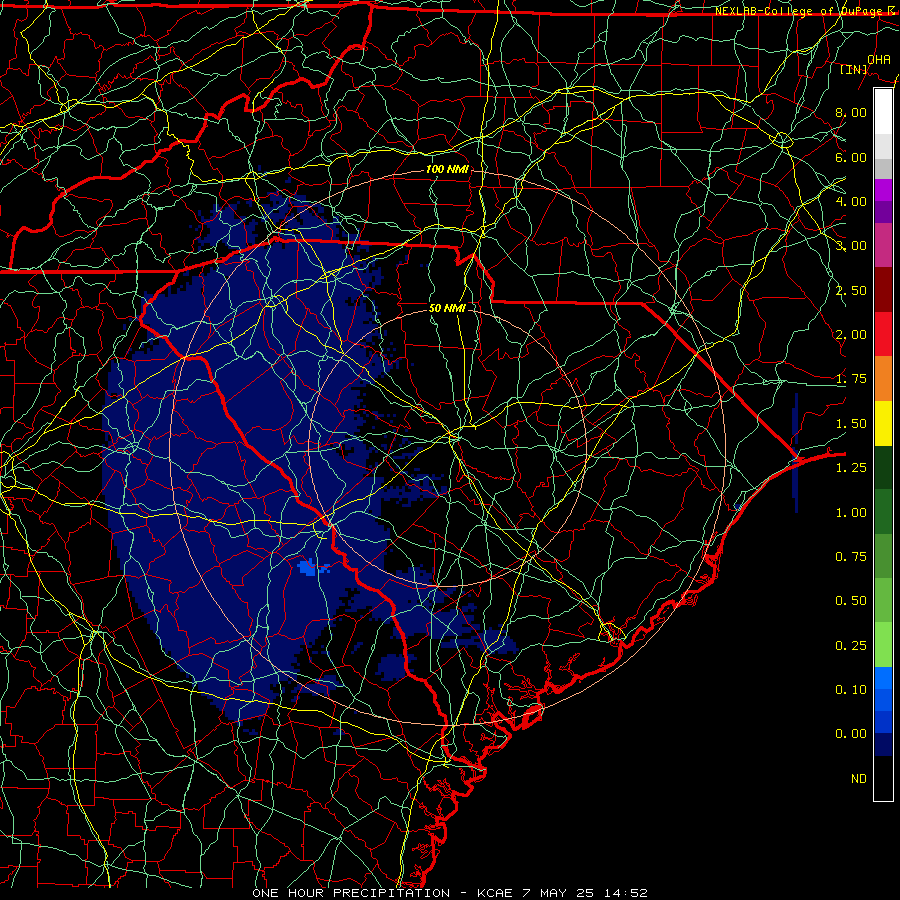Click the 4.00 legend label
Screen dimensions: 900x900
851,201
